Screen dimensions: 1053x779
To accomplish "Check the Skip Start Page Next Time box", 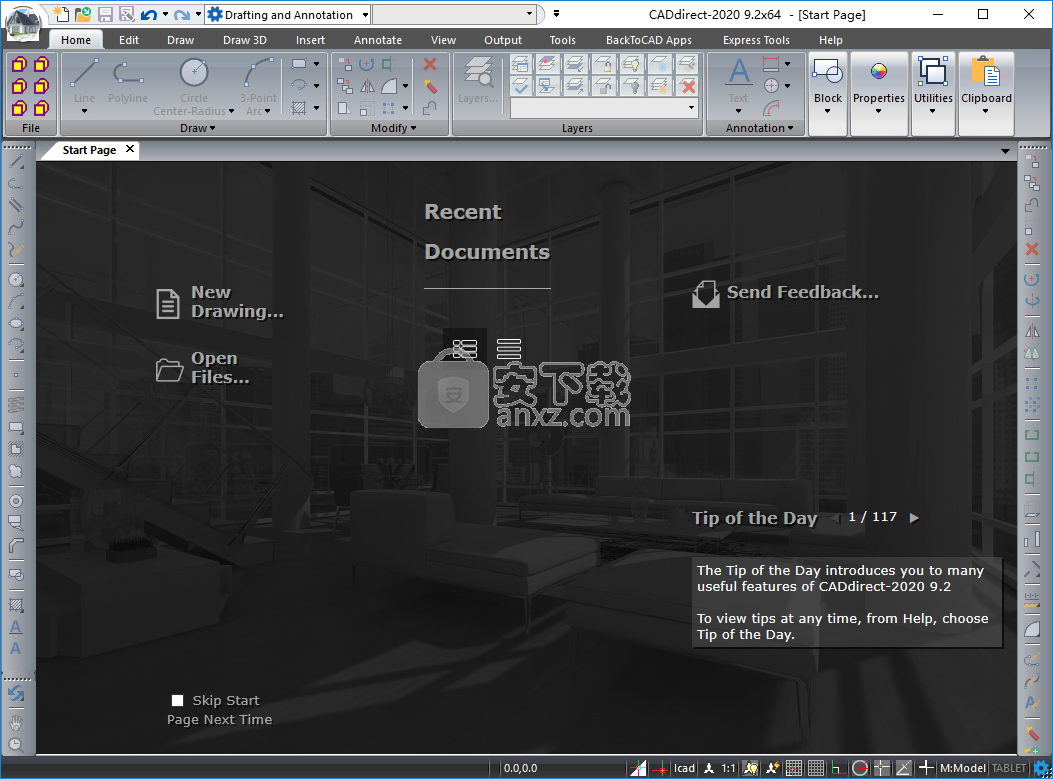I will 177,700.
